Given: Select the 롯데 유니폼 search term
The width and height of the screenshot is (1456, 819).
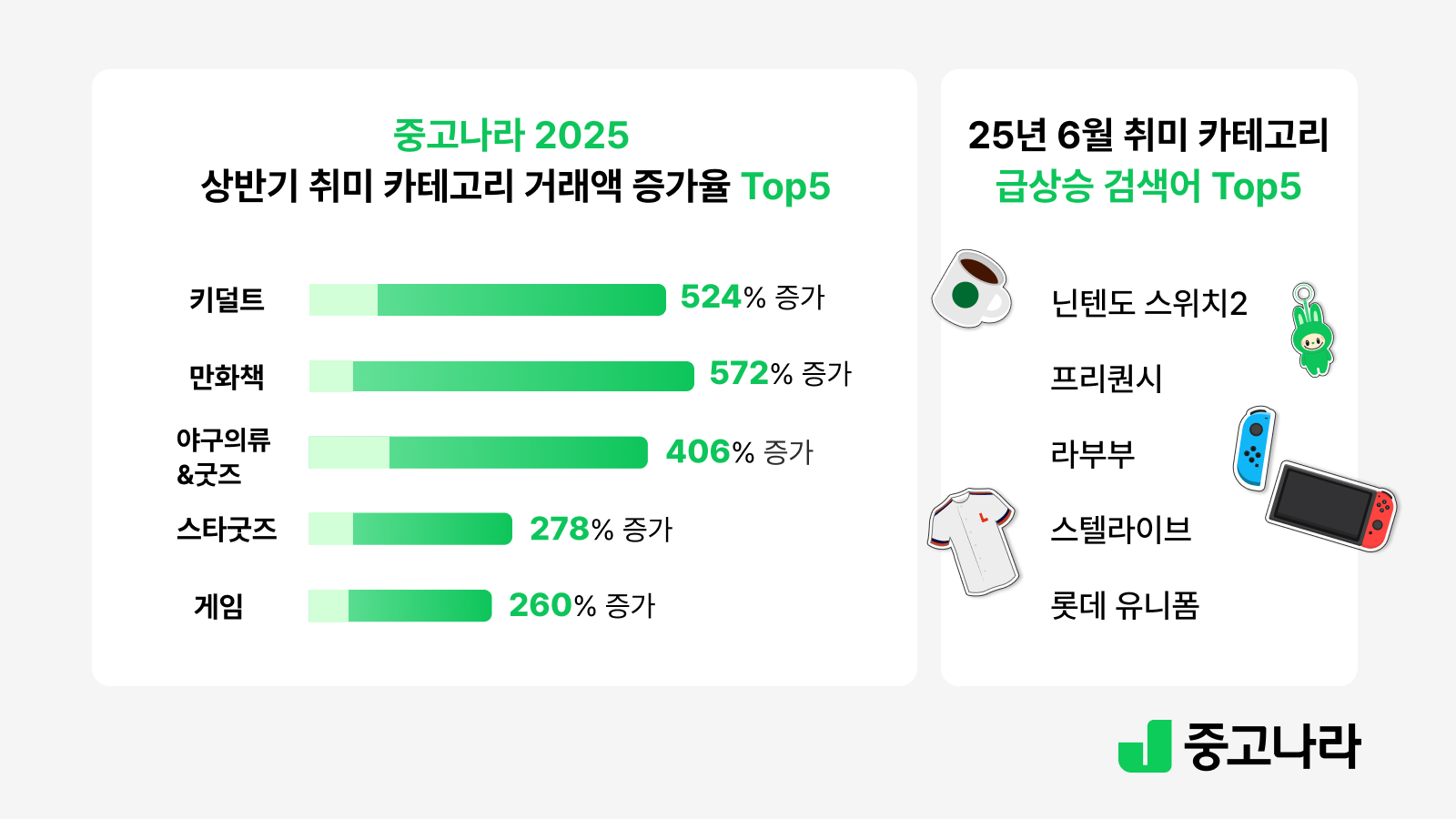Looking at the screenshot, I should pos(1125,605).
